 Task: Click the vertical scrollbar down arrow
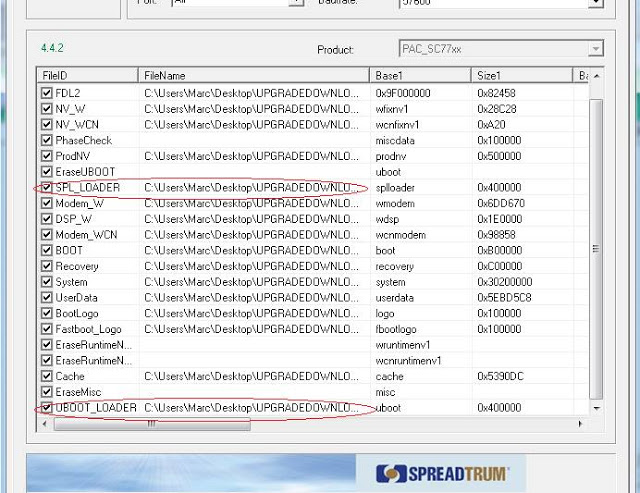[596, 408]
